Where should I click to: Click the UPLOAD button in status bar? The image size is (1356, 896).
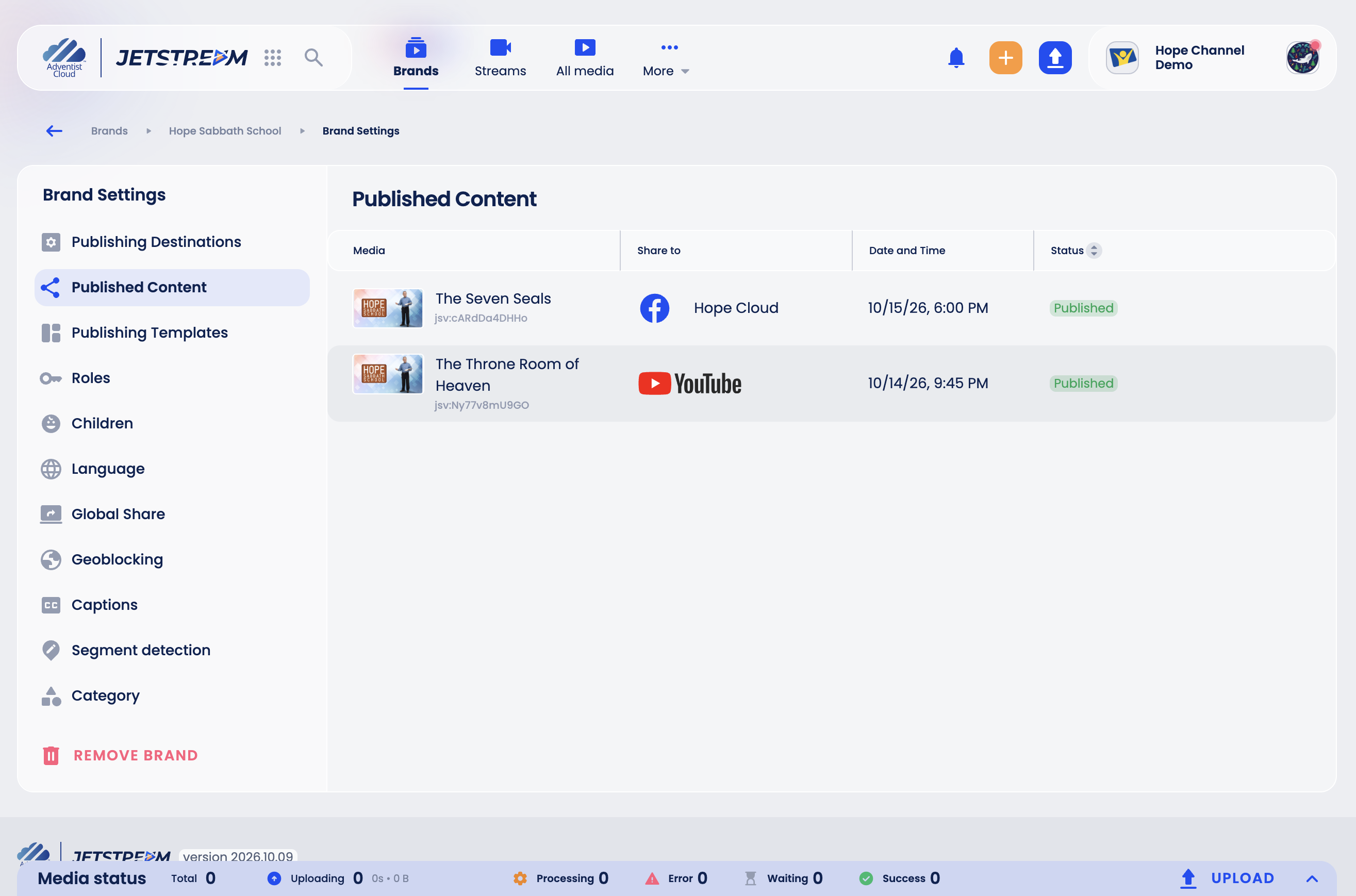point(1227,878)
